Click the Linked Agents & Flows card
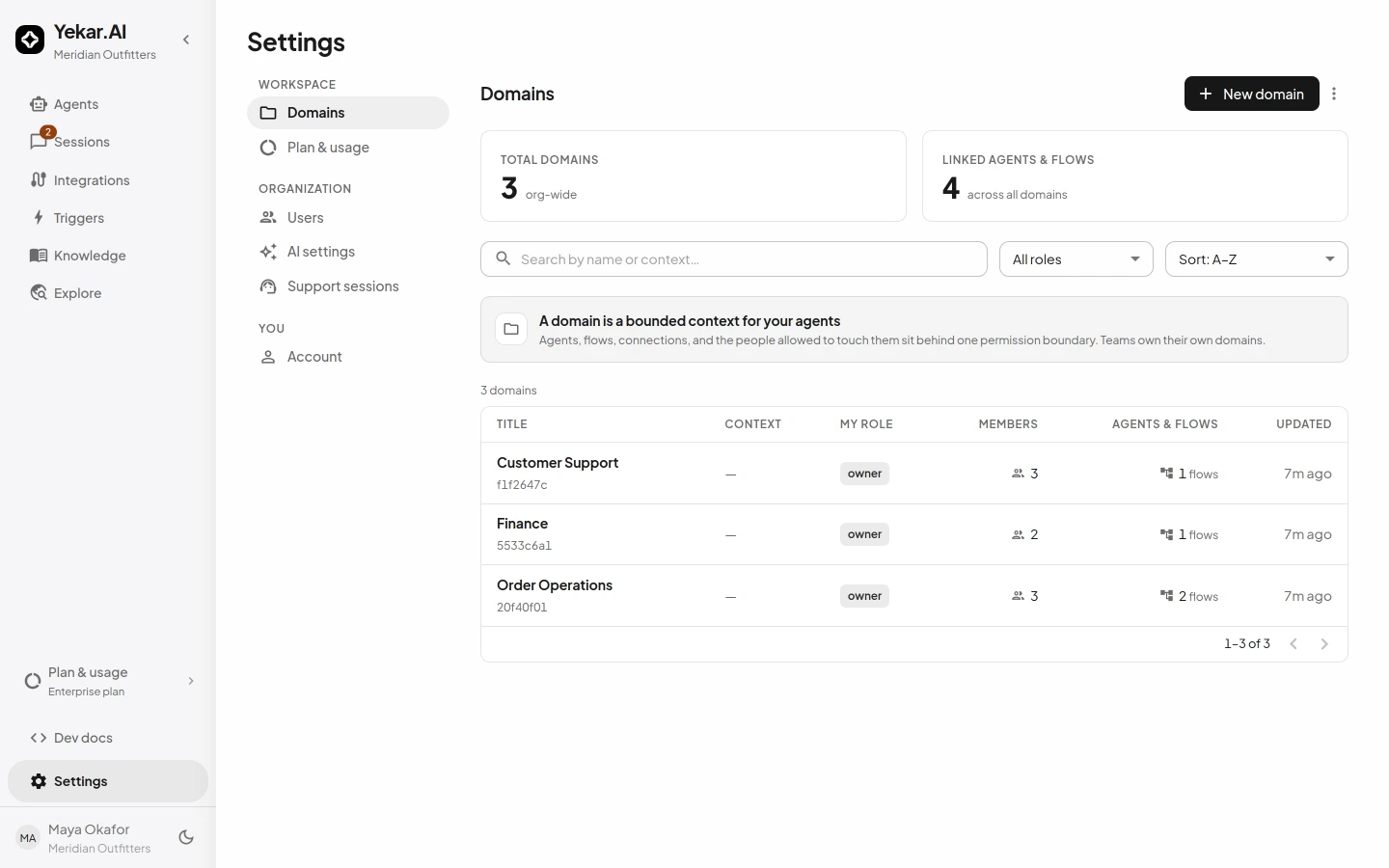1389x868 pixels. click(x=1135, y=176)
